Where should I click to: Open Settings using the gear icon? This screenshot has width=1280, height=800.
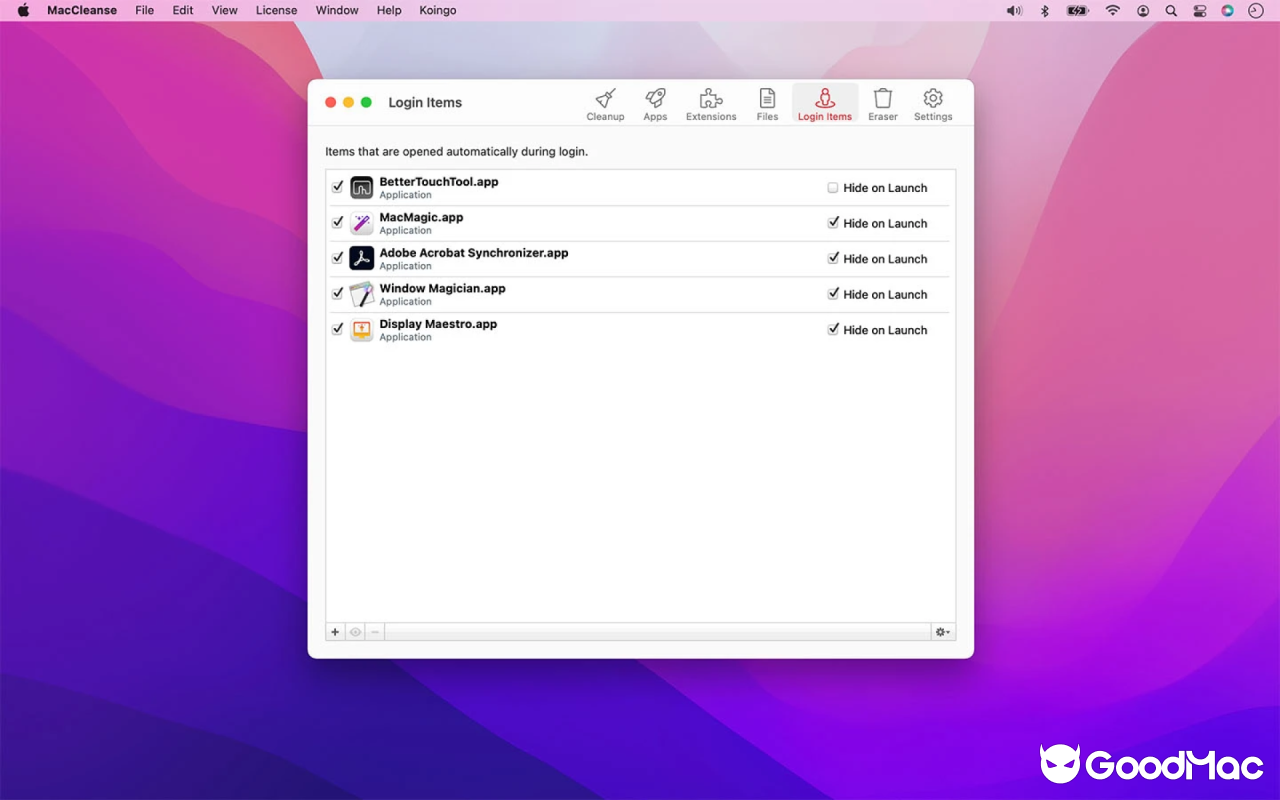coord(932,103)
